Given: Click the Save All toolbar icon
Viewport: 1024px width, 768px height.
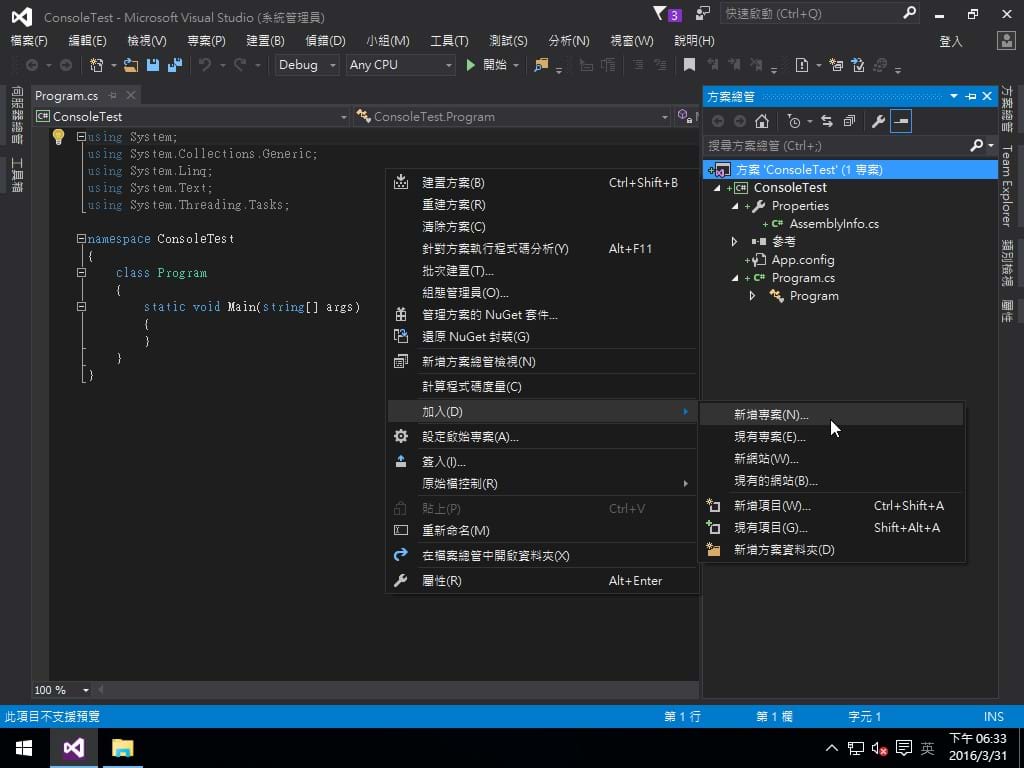Looking at the screenshot, I should click(x=175, y=65).
